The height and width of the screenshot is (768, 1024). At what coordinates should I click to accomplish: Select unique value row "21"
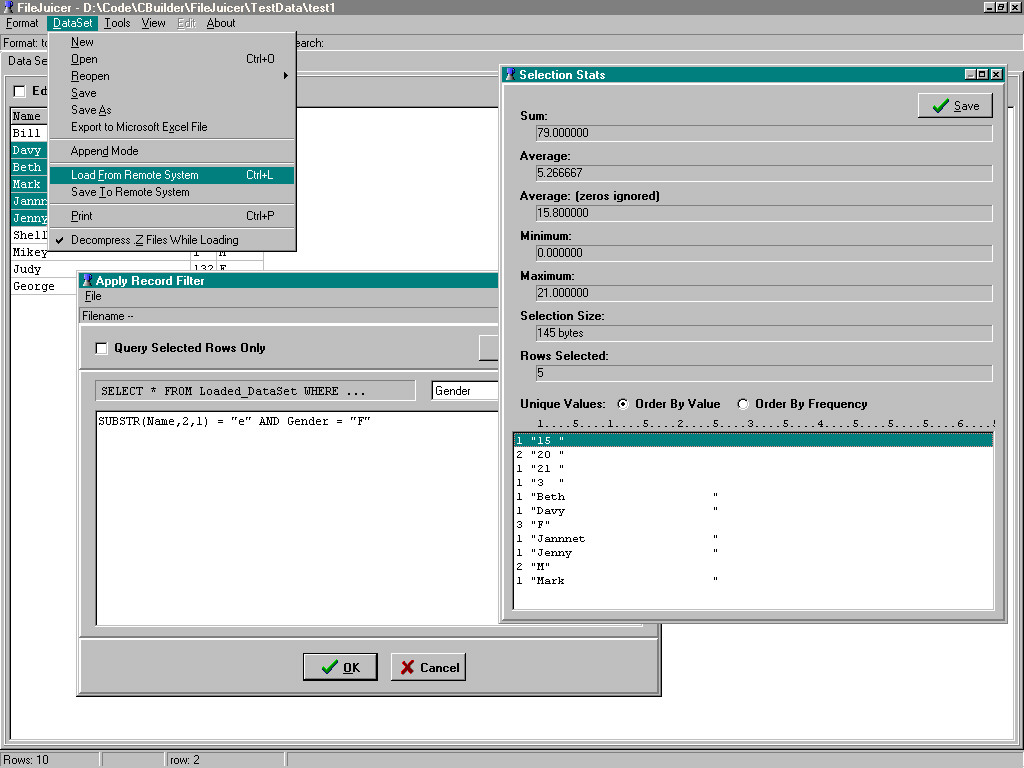pos(754,468)
